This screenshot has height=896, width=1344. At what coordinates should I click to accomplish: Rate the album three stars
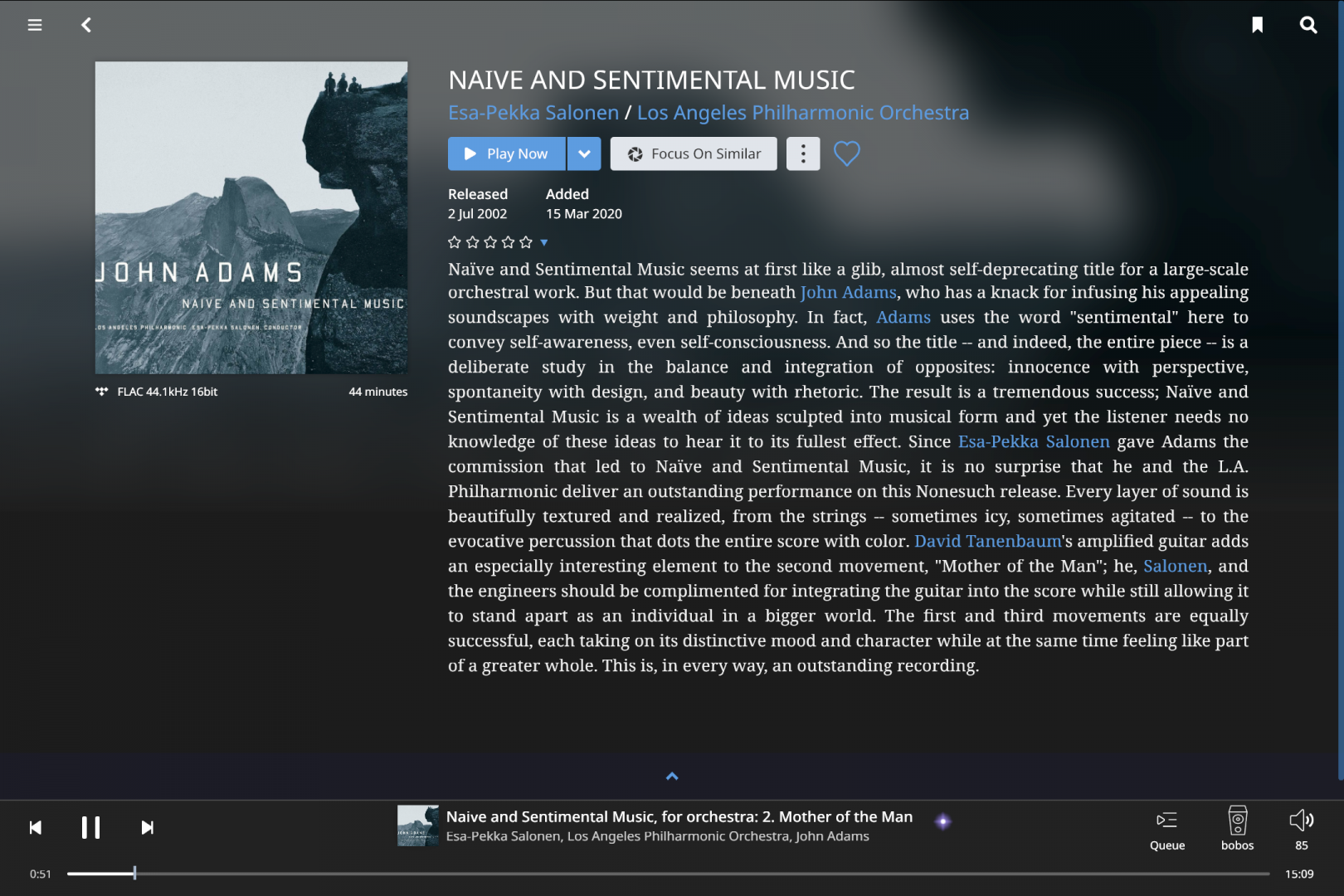[x=490, y=242]
